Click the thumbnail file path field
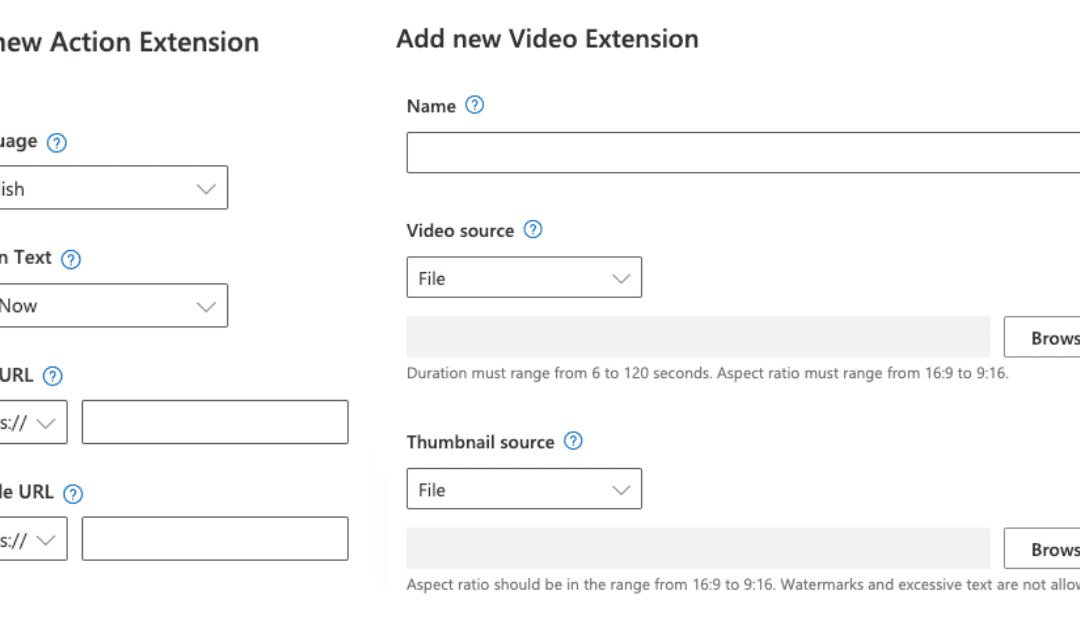 700,548
